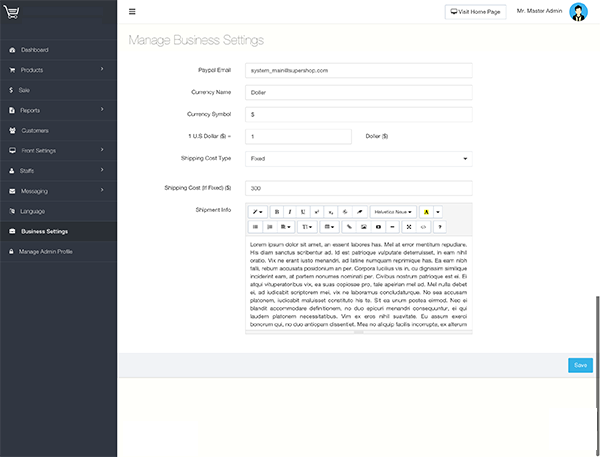Viewport: 600px width, 457px height.
Task: Click the Visit Home Page button
Action: tap(475, 12)
